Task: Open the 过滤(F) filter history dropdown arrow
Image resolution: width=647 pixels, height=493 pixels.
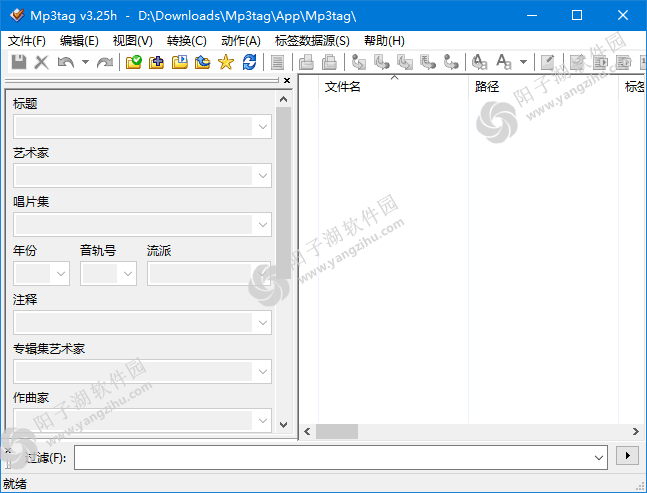Action: pos(598,458)
